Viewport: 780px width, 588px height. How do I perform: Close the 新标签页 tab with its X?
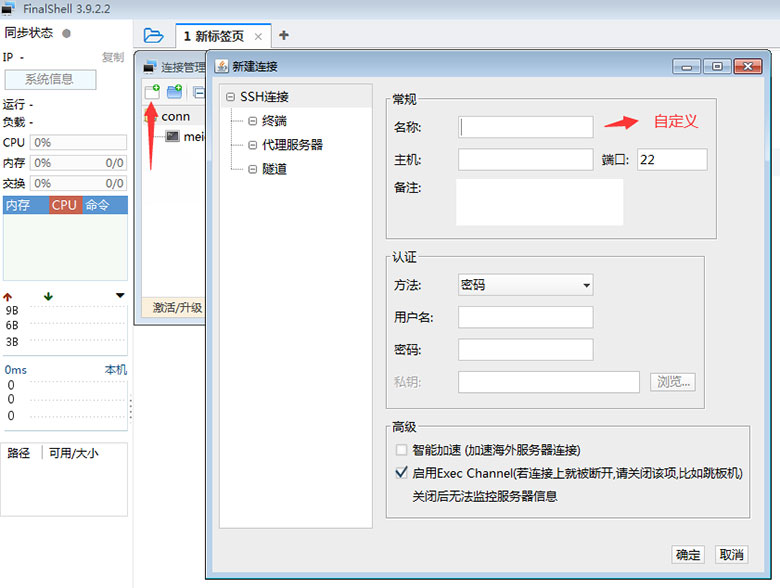(258, 36)
